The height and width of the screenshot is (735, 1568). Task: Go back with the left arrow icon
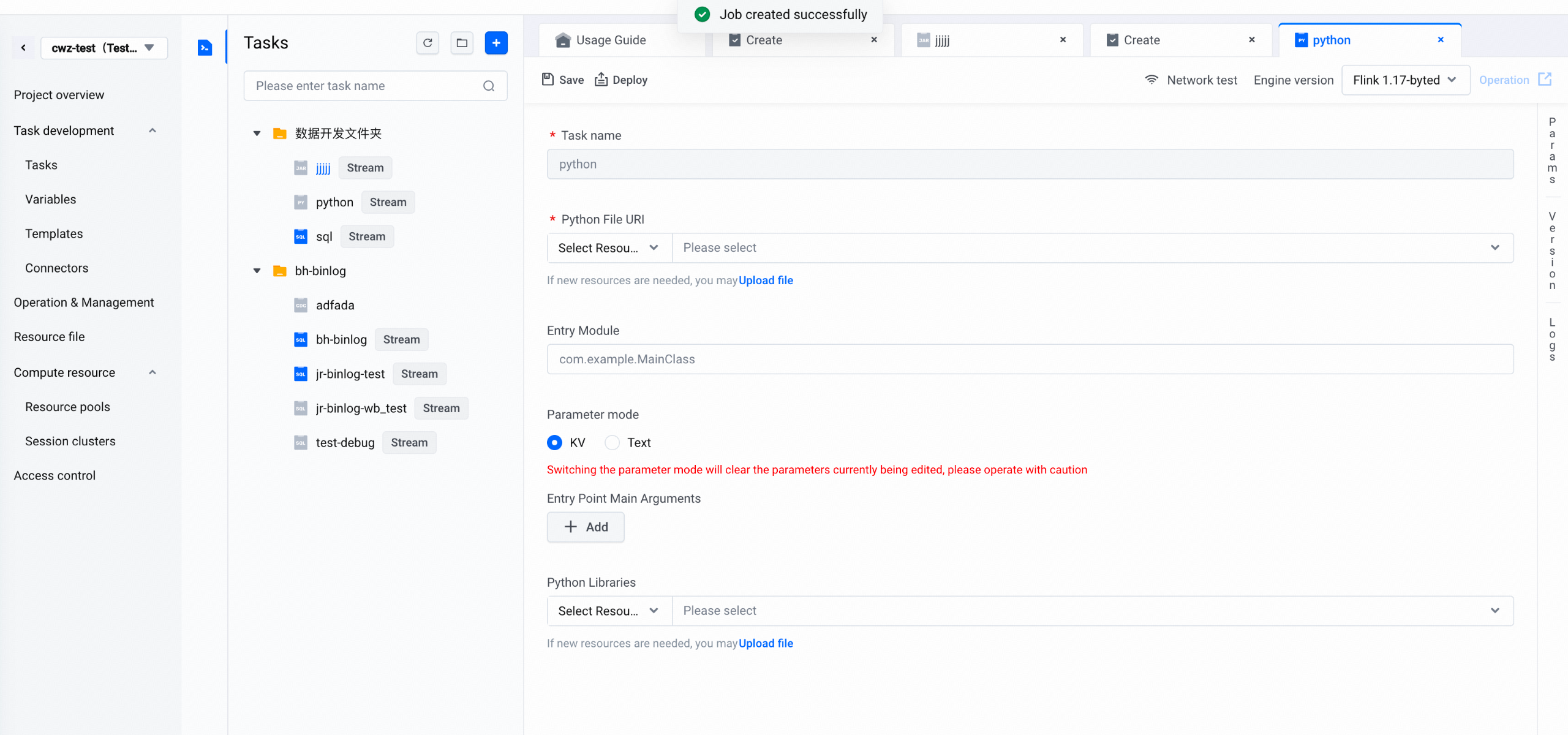pos(23,48)
